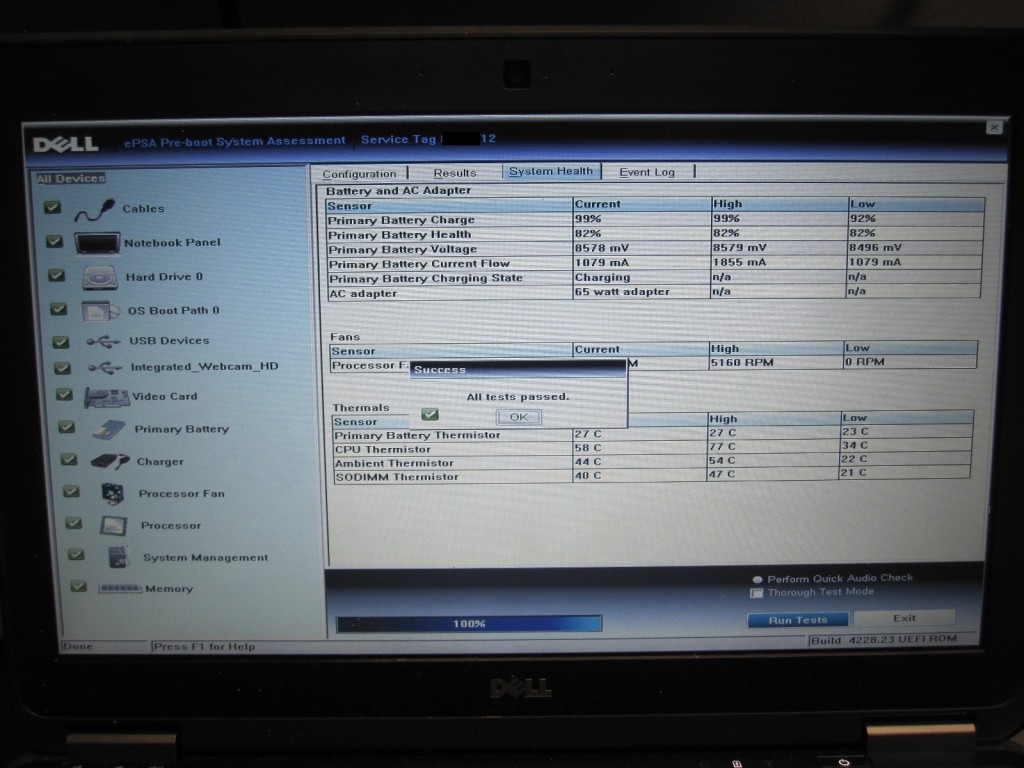This screenshot has height=768, width=1024.
Task: Select the Video Card icon
Action: (107, 398)
